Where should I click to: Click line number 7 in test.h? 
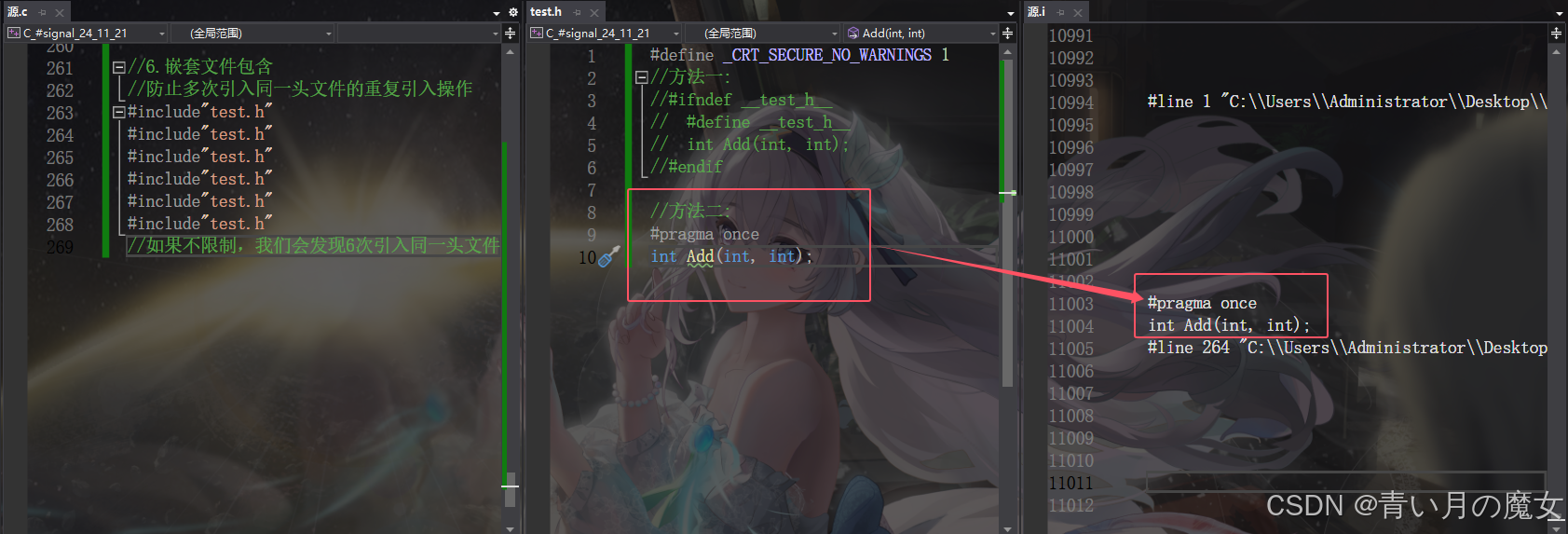coord(592,190)
